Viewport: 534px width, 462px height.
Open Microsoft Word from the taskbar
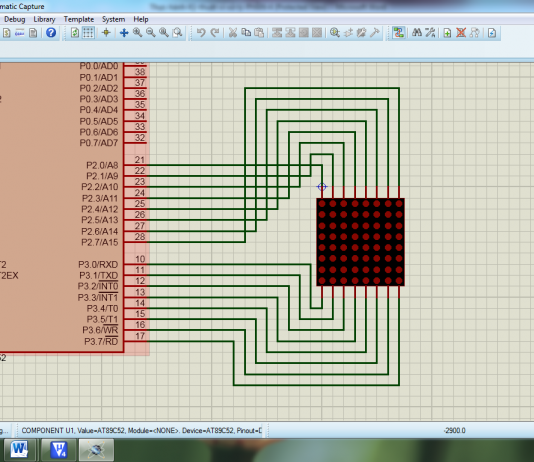click(x=19, y=449)
